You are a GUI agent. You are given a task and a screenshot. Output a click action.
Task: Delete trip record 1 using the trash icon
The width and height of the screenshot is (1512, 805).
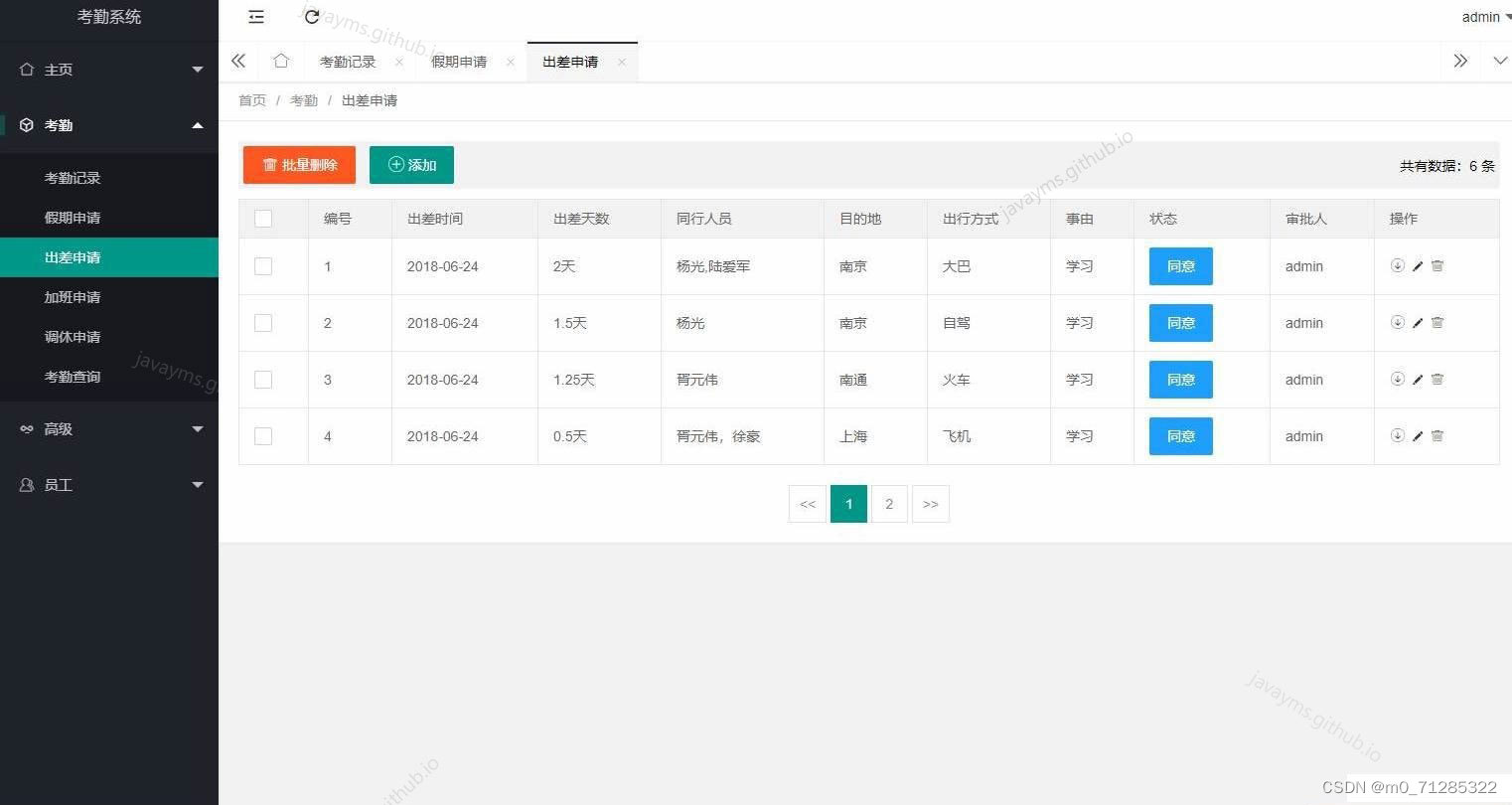1436,265
